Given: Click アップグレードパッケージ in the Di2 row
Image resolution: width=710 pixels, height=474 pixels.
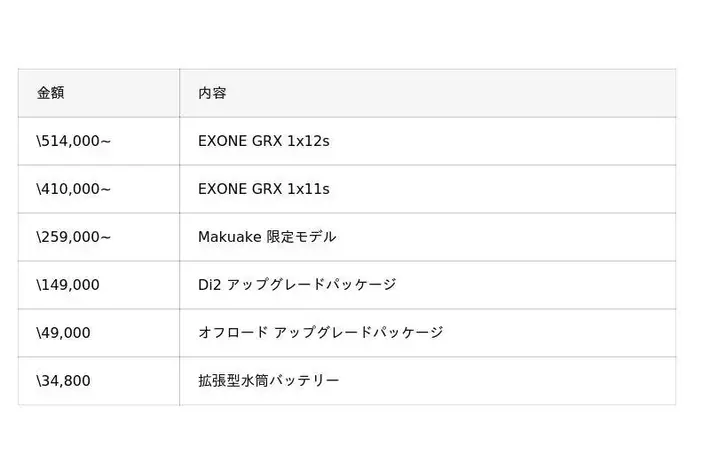Looking at the screenshot, I should click(312, 285).
